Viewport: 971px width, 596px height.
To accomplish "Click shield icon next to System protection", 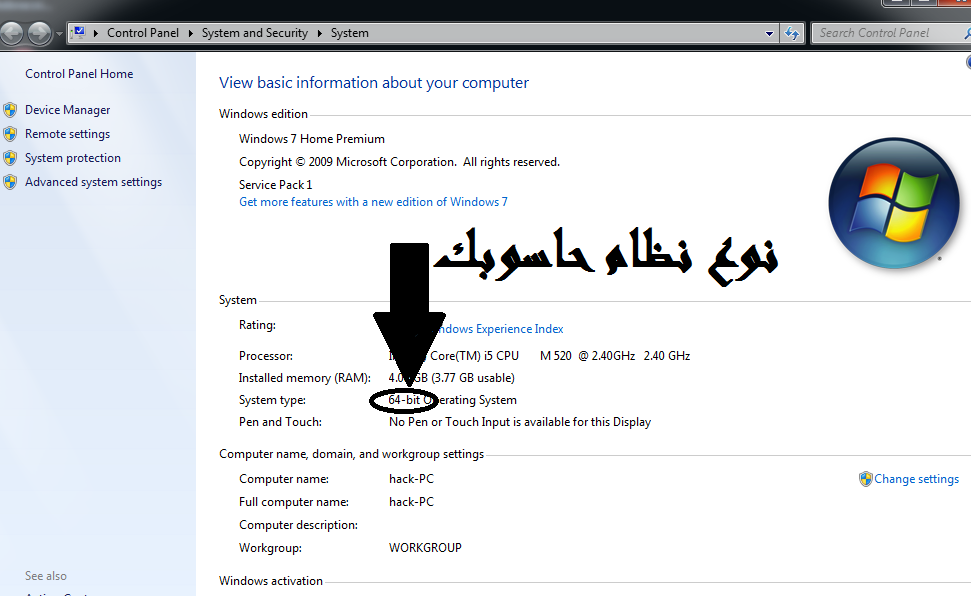I will pyautogui.click(x=10, y=158).
